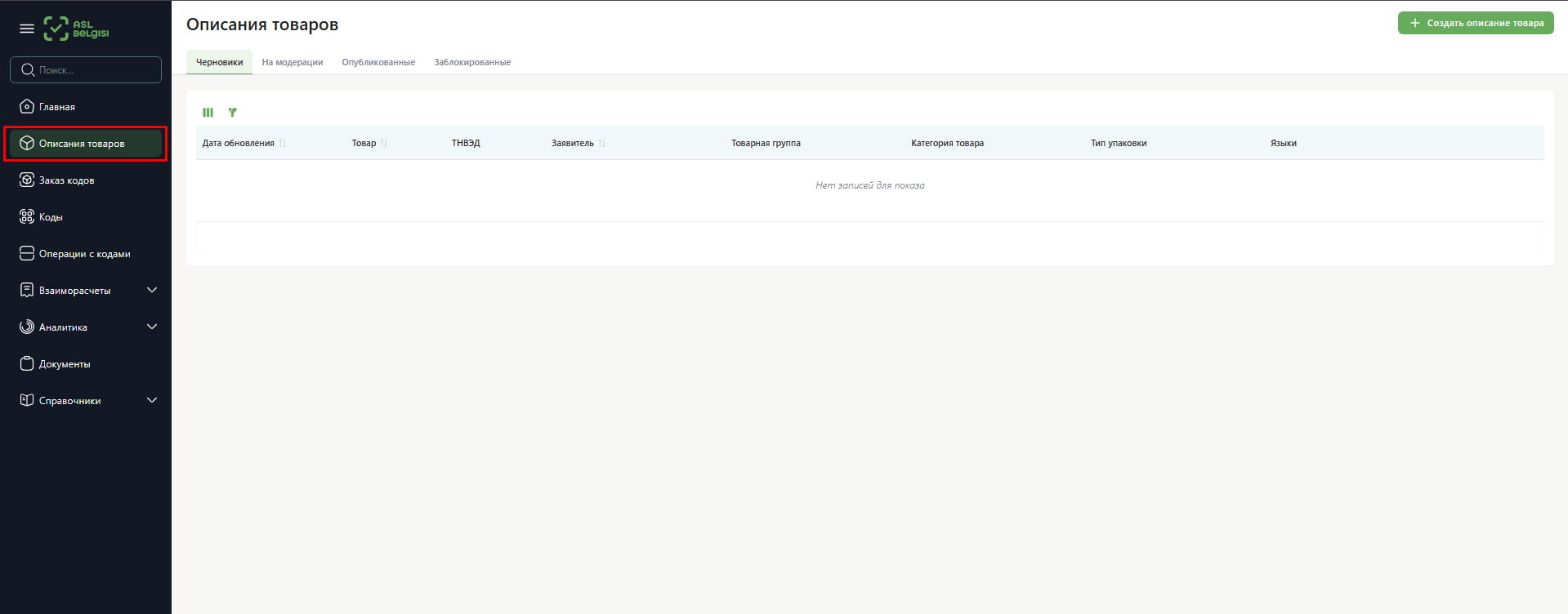The image size is (1568, 614).
Task: Sort table by Дата обновления
Action: pos(239,144)
